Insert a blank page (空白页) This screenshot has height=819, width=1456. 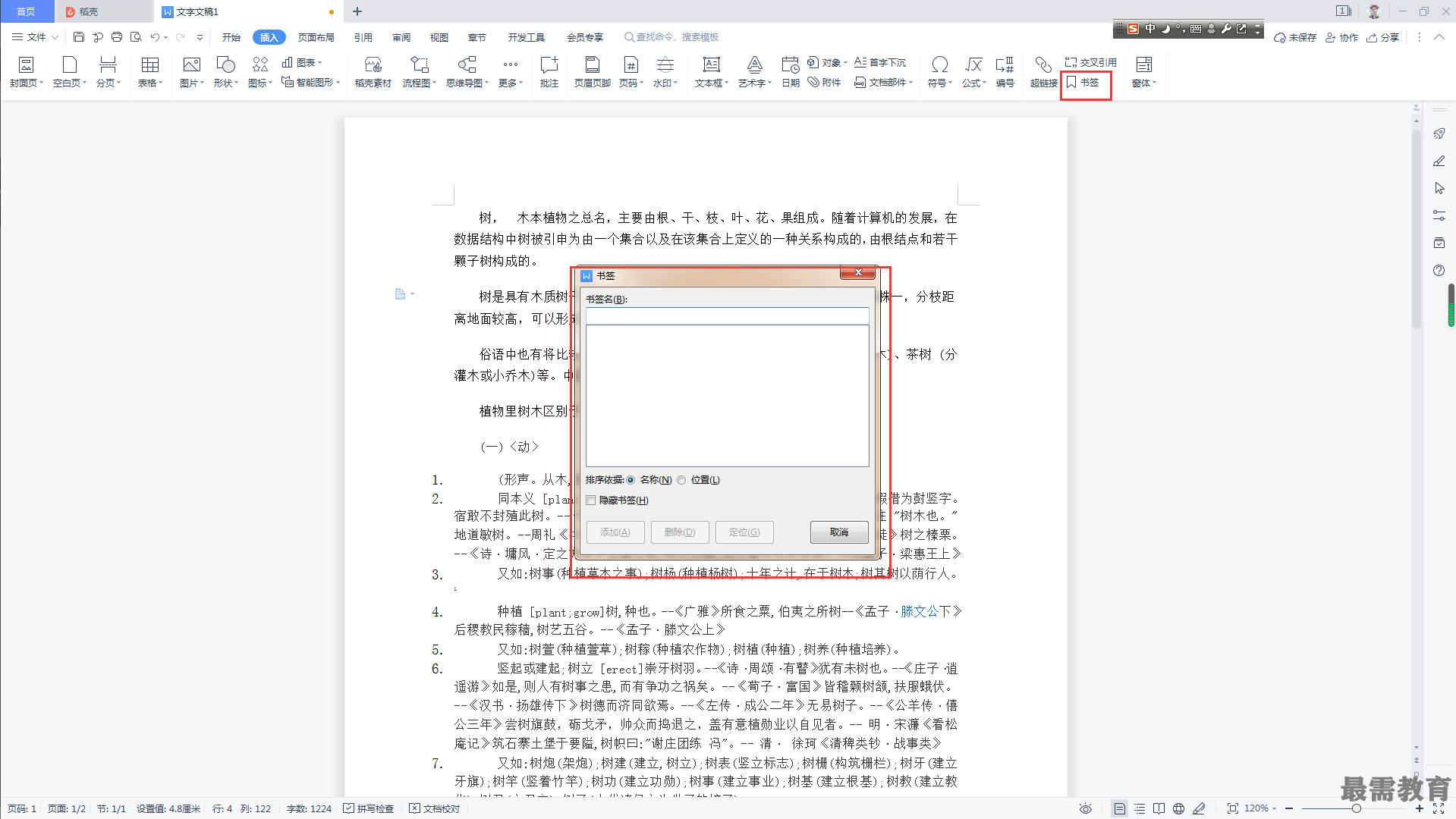[x=69, y=72]
